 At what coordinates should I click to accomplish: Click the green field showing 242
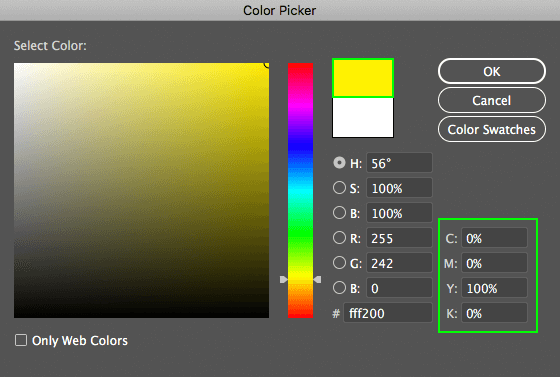399,263
